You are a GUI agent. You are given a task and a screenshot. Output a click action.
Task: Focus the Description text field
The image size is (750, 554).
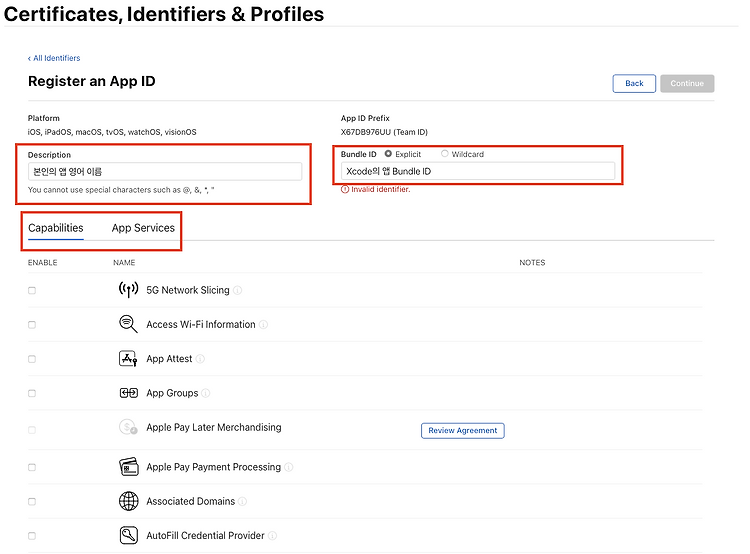click(x=165, y=172)
